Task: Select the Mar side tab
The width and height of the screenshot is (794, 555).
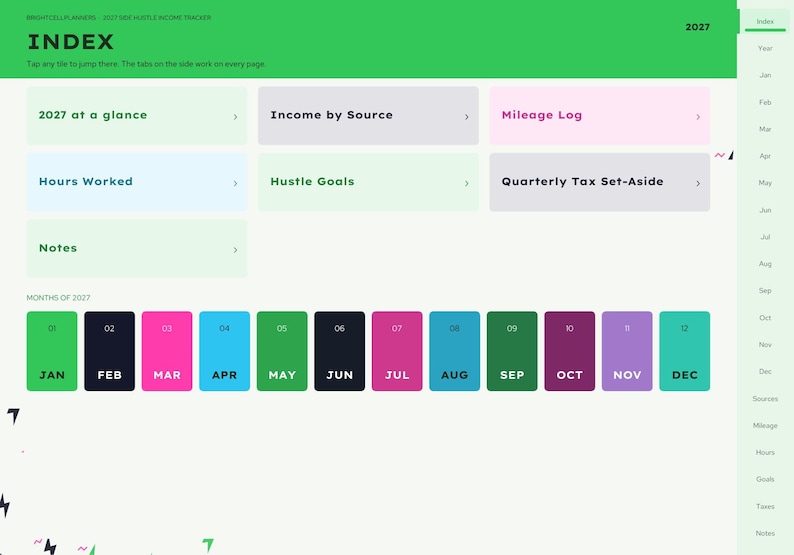Action: coord(765,129)
